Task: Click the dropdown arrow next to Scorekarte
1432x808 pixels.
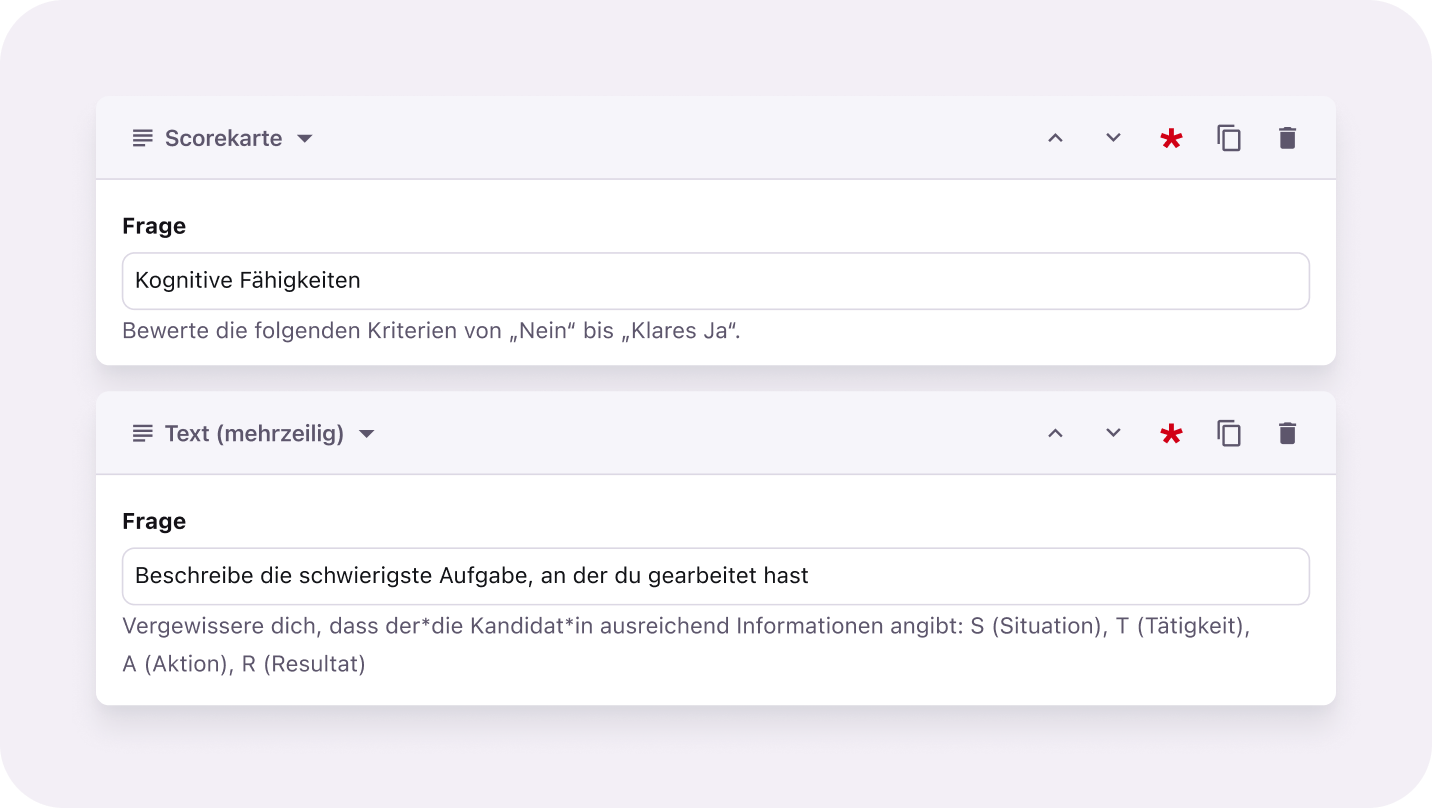Action: [x=305, y=138]
